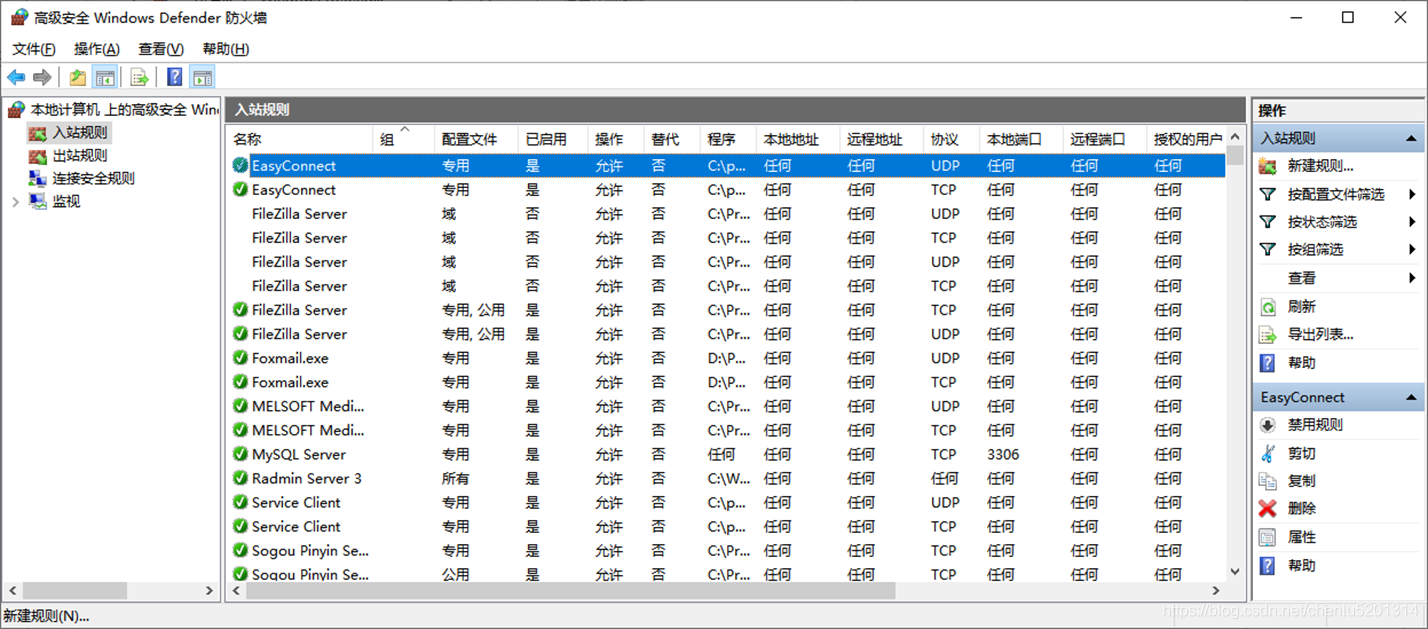Click the 属性 properties icon
This screenshot has height=629, width=1428.
[x=1268, y=537]
